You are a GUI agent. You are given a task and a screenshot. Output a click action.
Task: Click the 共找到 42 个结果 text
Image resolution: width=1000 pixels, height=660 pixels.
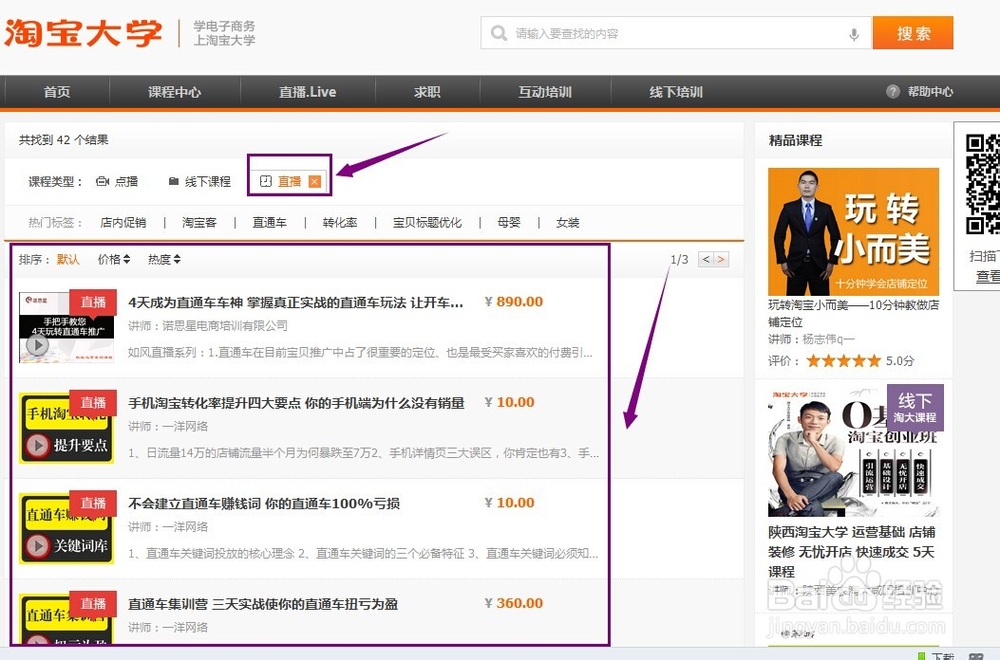click(63, 140)
